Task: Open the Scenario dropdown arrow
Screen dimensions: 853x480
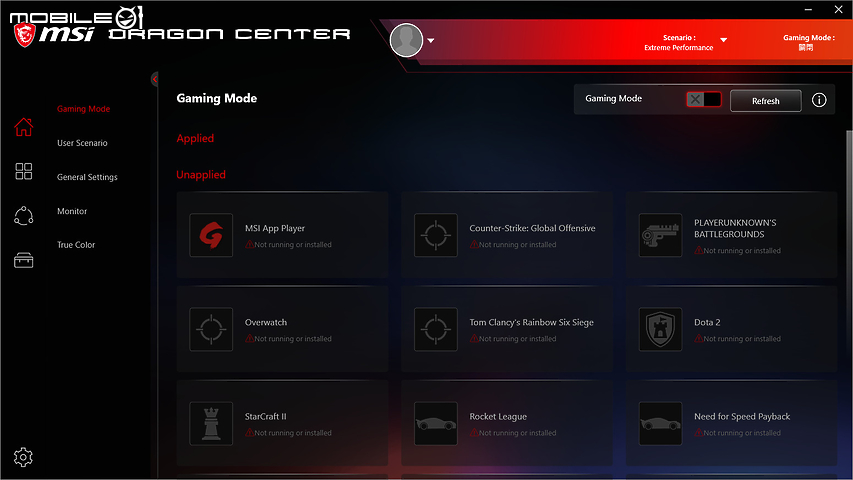Action: pos(724,40)
